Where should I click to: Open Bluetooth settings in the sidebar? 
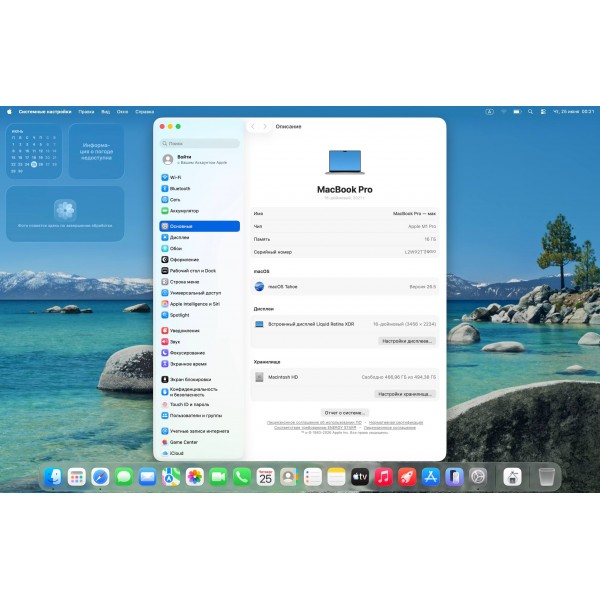199,189
